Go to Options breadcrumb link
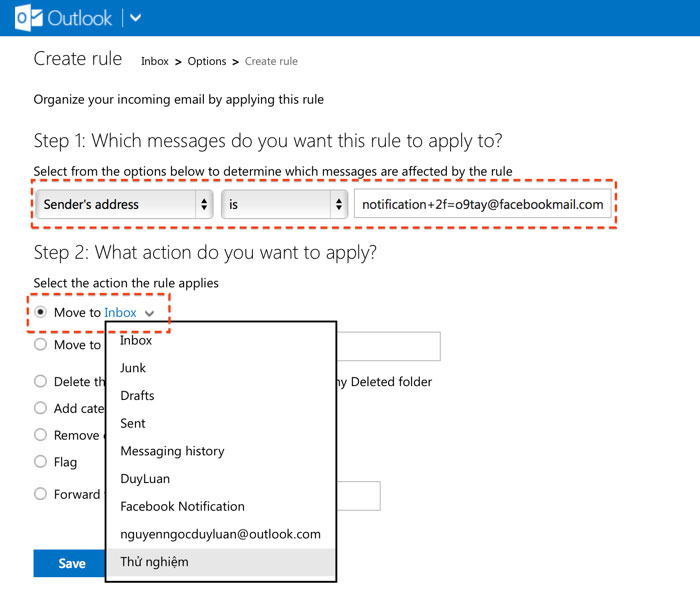This screenshot has width=700, height=595. coord(207,61)
